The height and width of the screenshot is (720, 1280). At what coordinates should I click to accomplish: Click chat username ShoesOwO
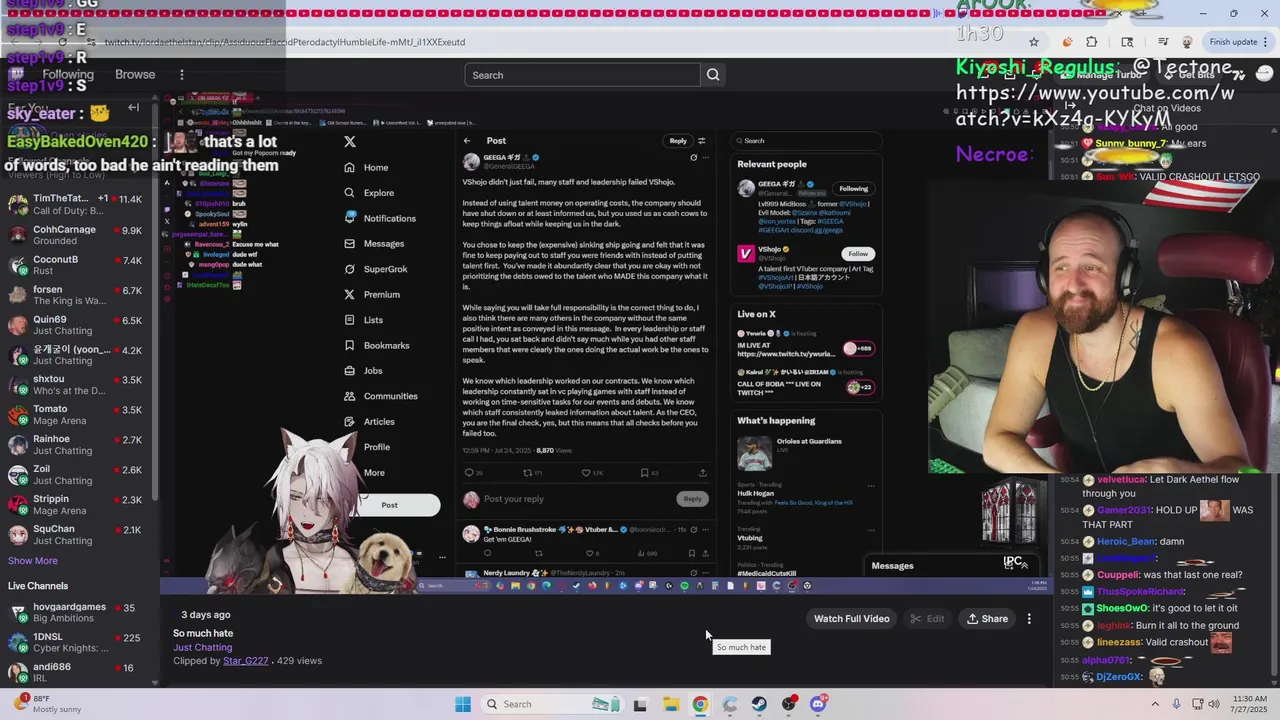[x=1121, y=608]
